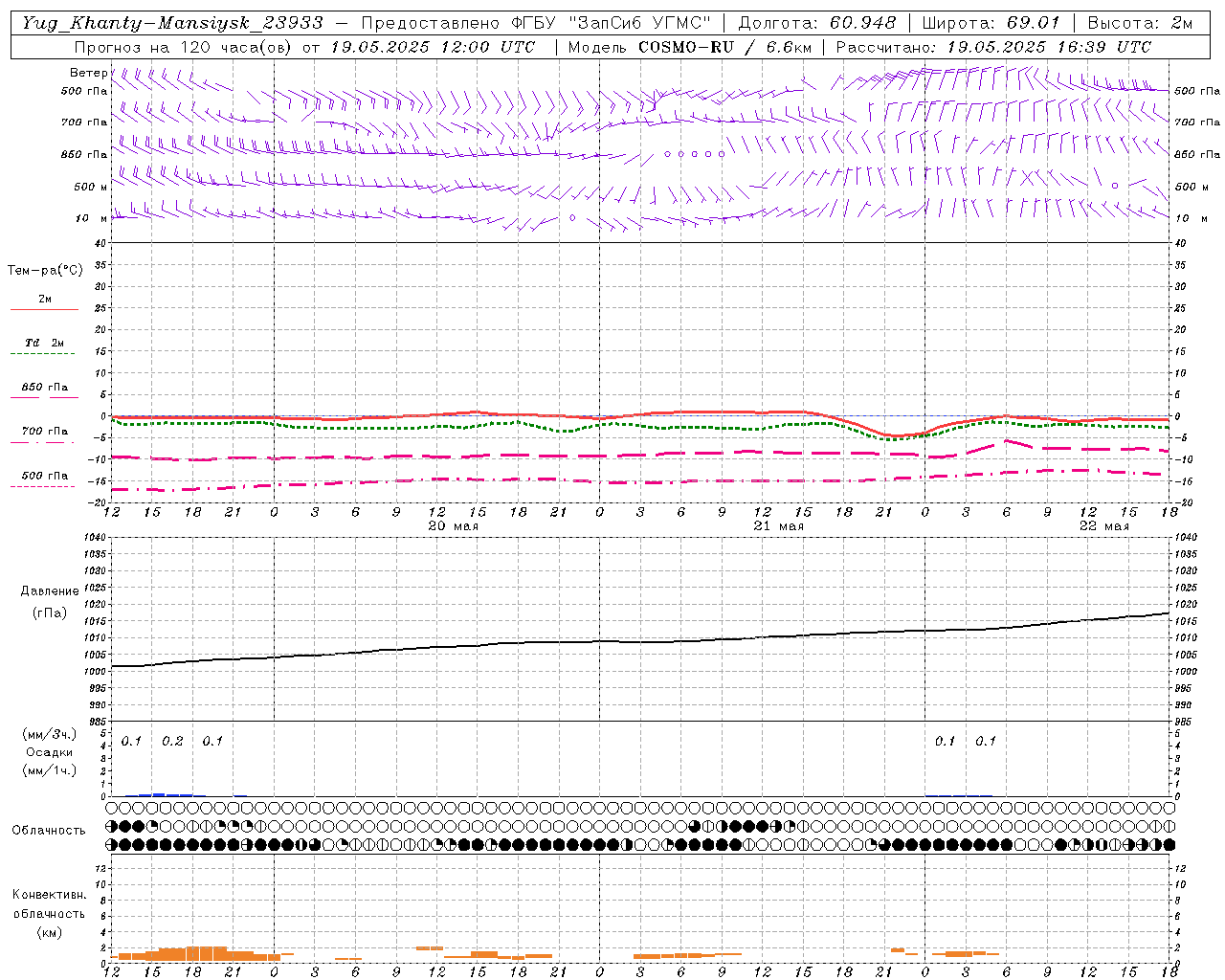
Task: Click the black pressure curve
Action: pyautogui.click(x=641, y=641)
